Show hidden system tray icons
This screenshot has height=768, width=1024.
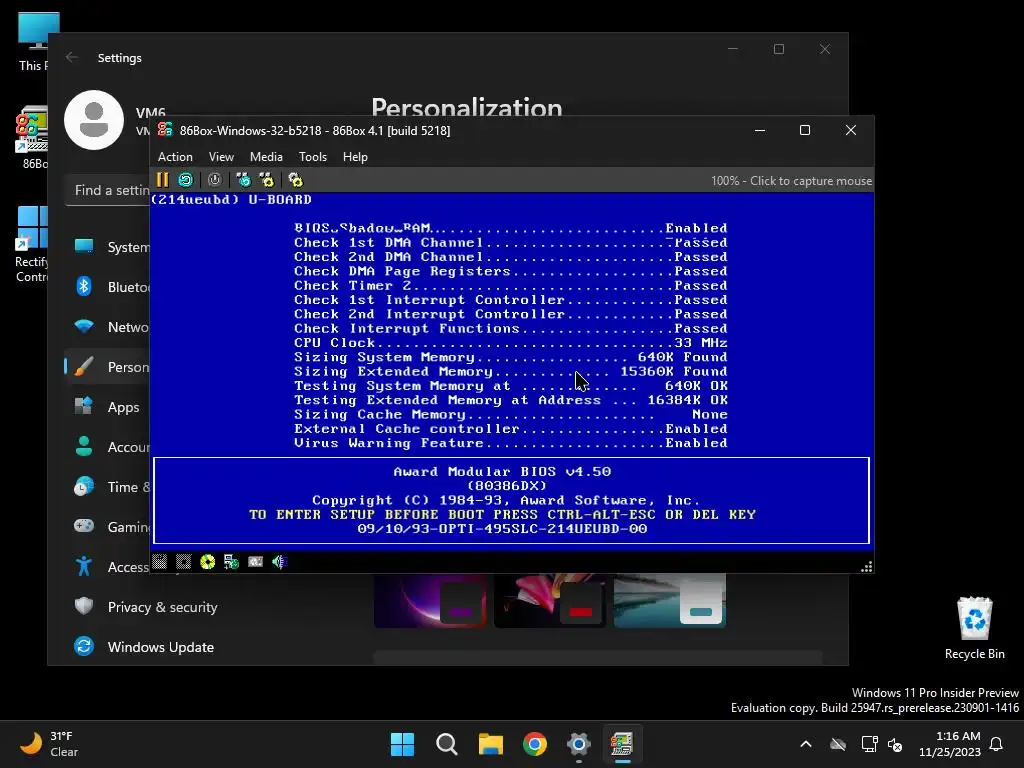[x=806, y=744]
